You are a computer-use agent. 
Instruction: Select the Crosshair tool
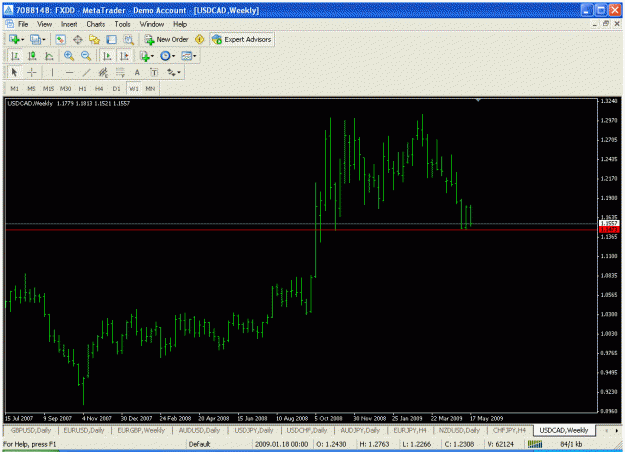(31, 73)
